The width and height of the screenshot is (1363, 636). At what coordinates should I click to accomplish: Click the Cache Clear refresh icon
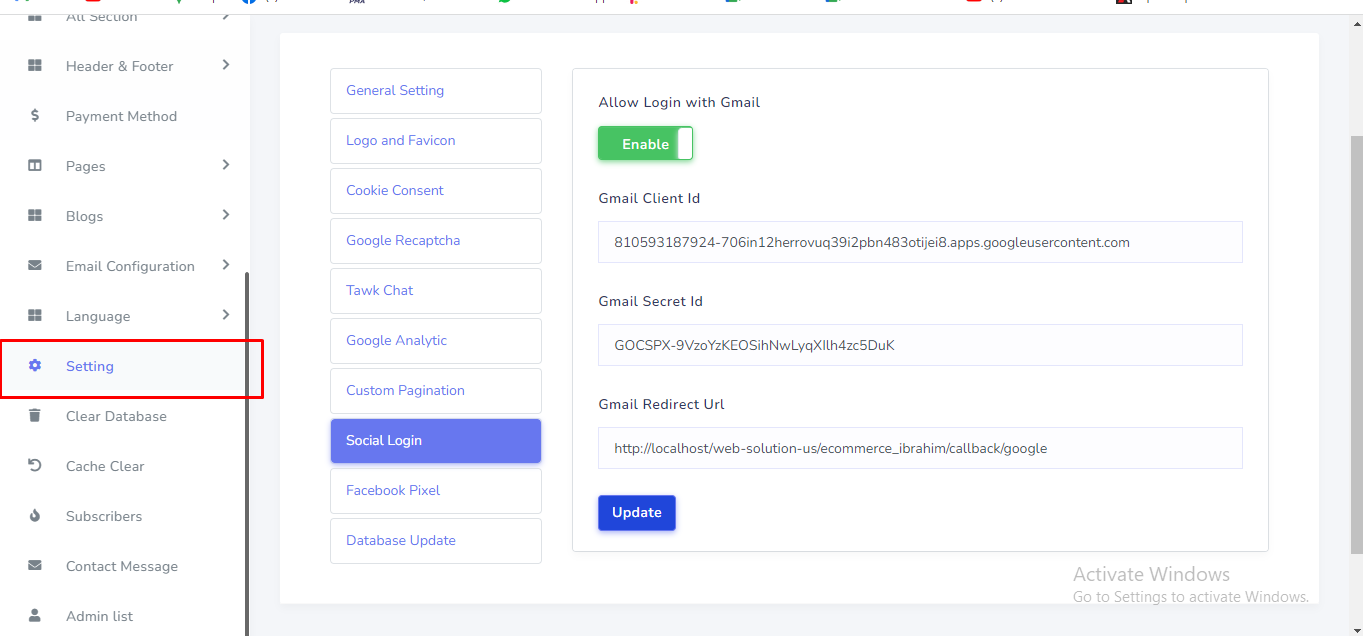[35, 466]
